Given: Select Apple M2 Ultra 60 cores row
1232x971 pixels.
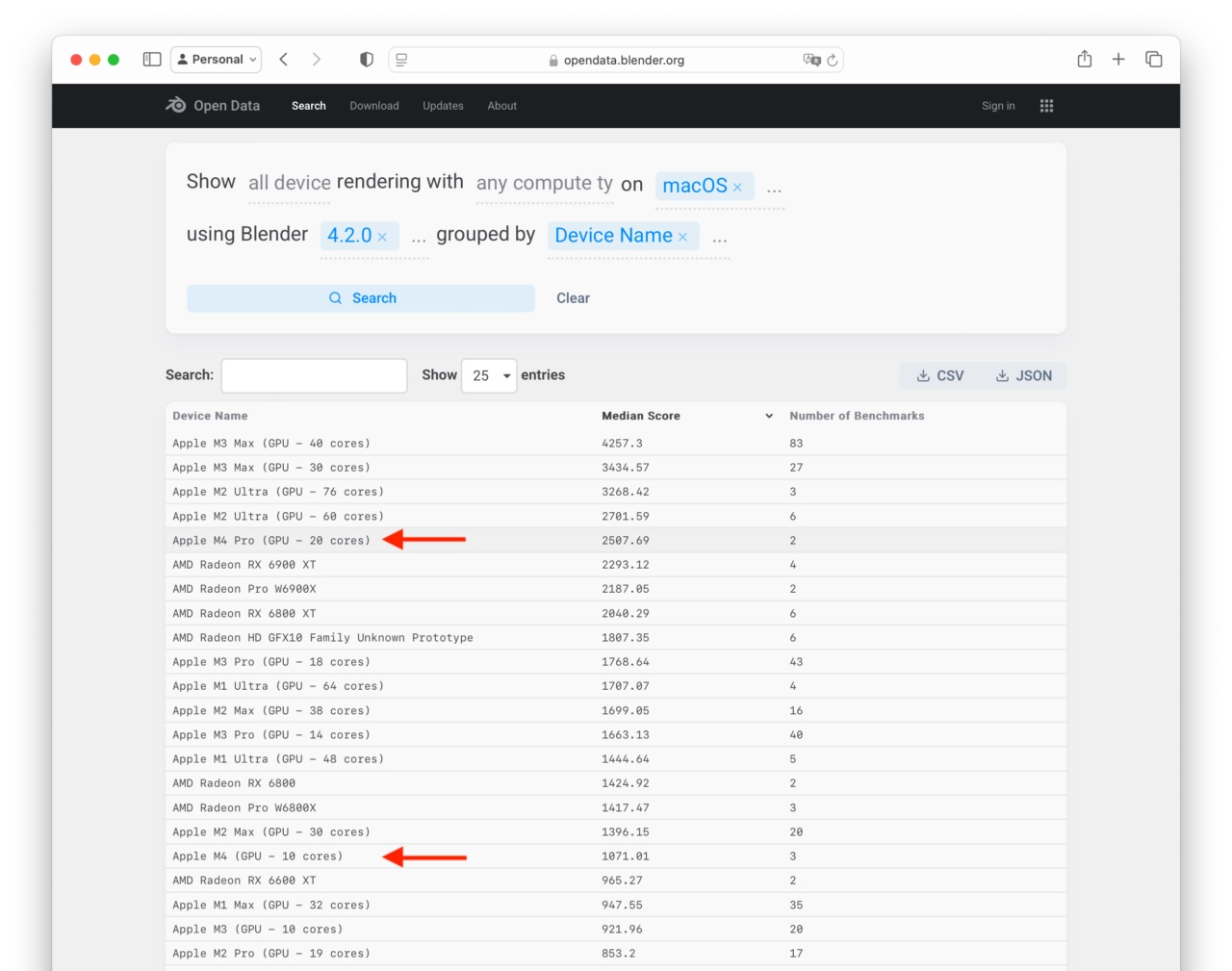Looking at the screenshot, I should [x=616, y=517].
